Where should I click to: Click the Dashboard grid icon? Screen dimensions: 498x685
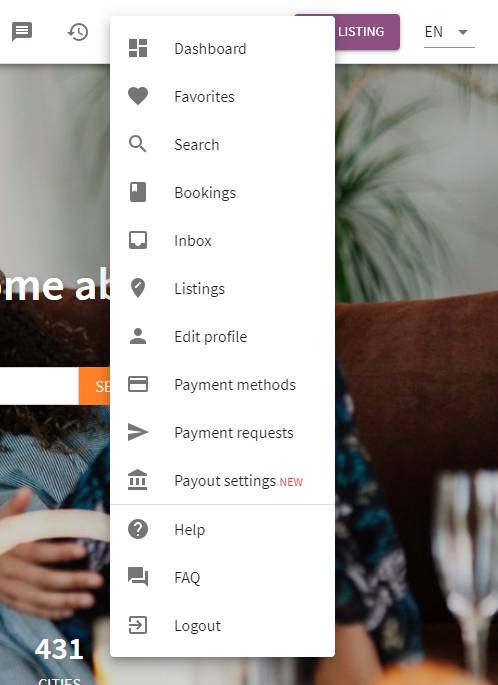[138, 48]
